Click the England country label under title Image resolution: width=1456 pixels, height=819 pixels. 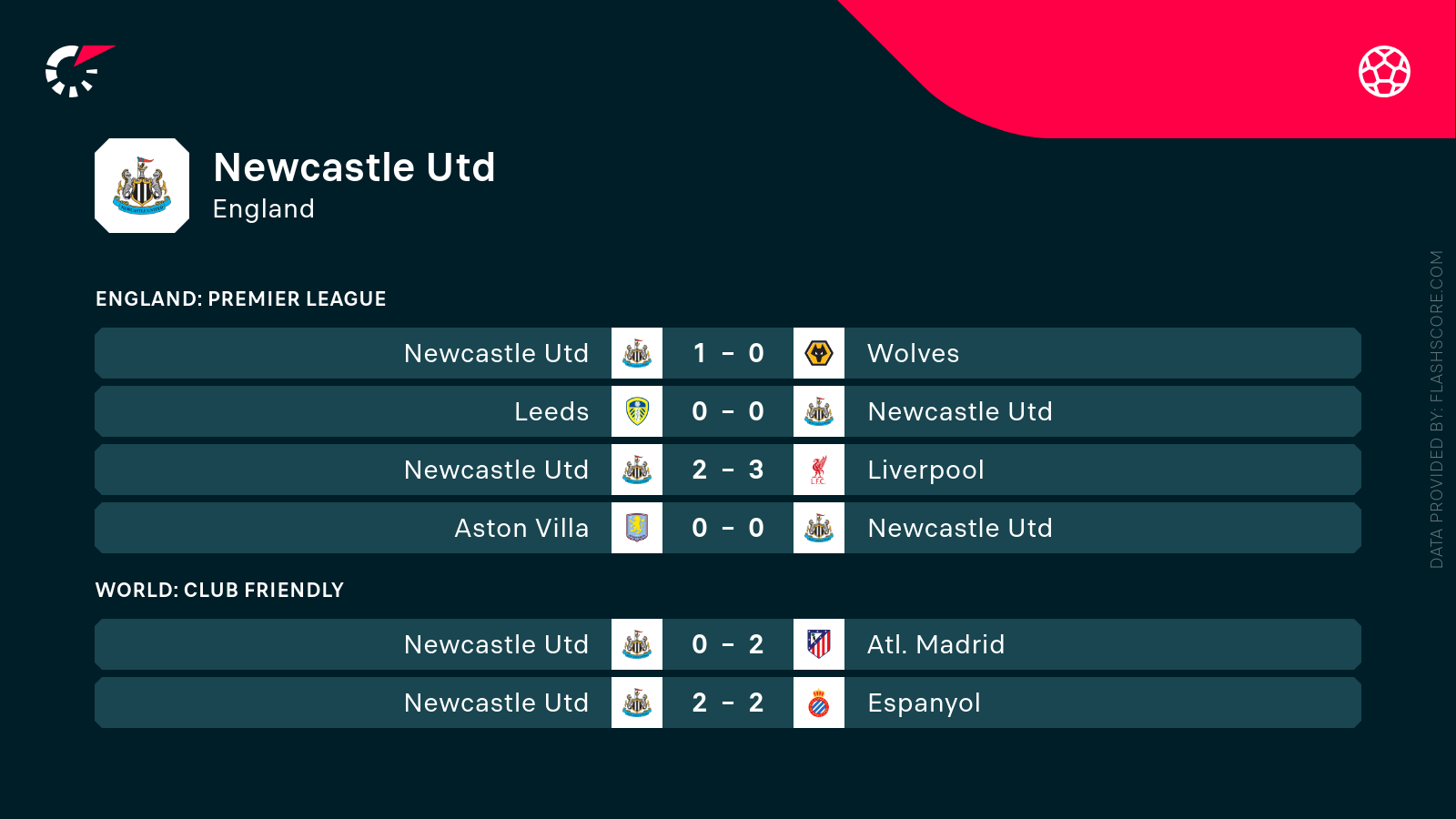tap(264, 209)
